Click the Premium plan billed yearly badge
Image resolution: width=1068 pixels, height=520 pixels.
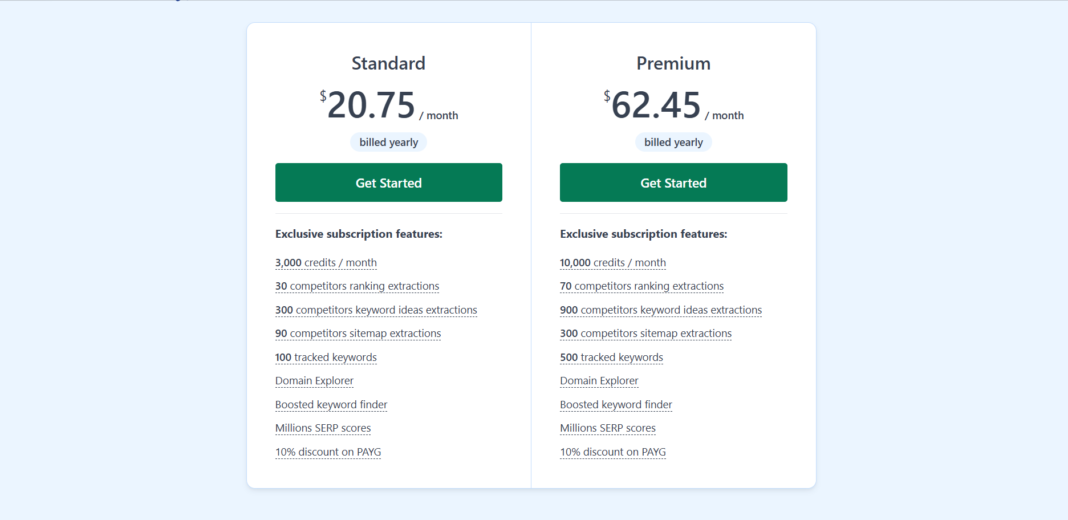pos(673,142)
